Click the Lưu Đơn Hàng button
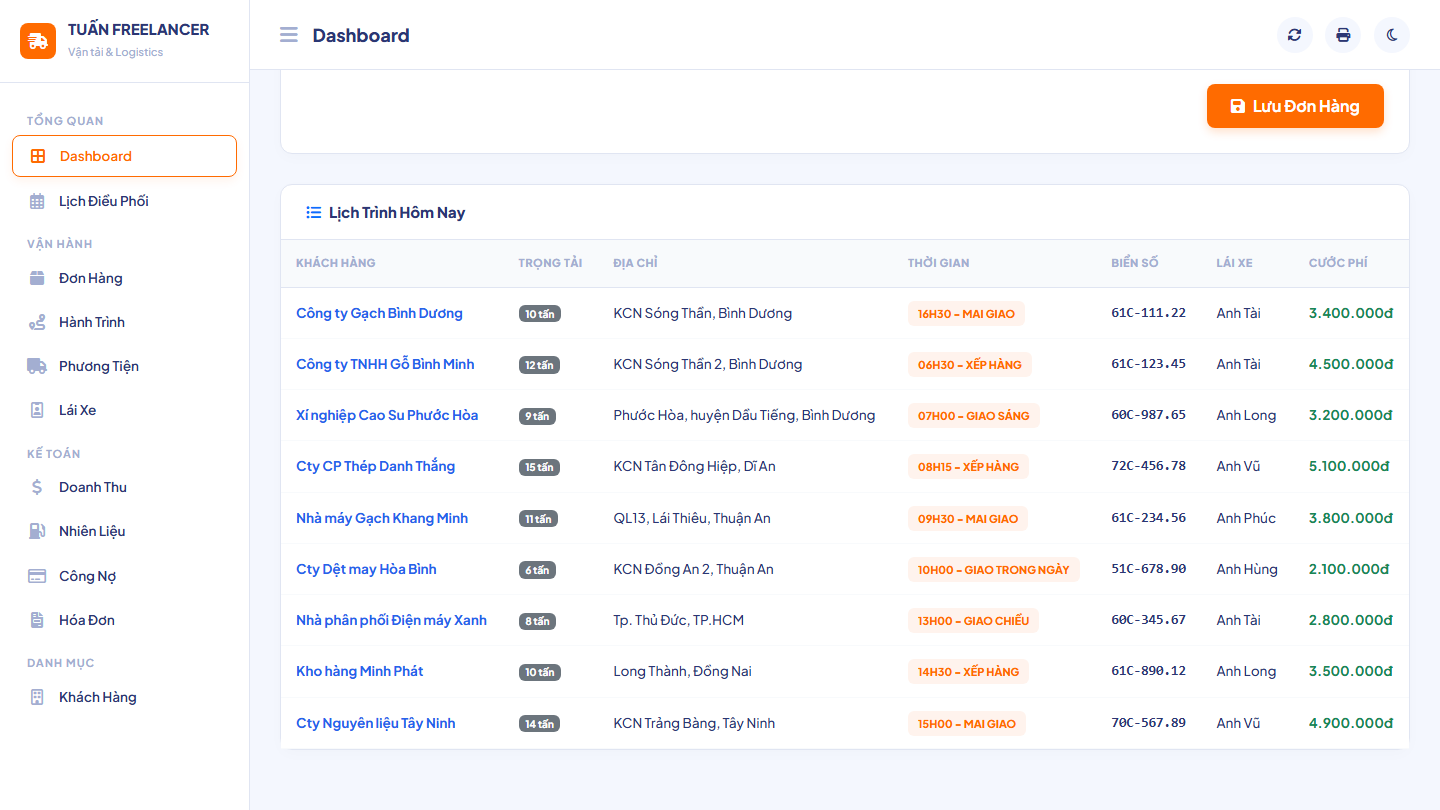The image size is (1440, 810). 1295,106
